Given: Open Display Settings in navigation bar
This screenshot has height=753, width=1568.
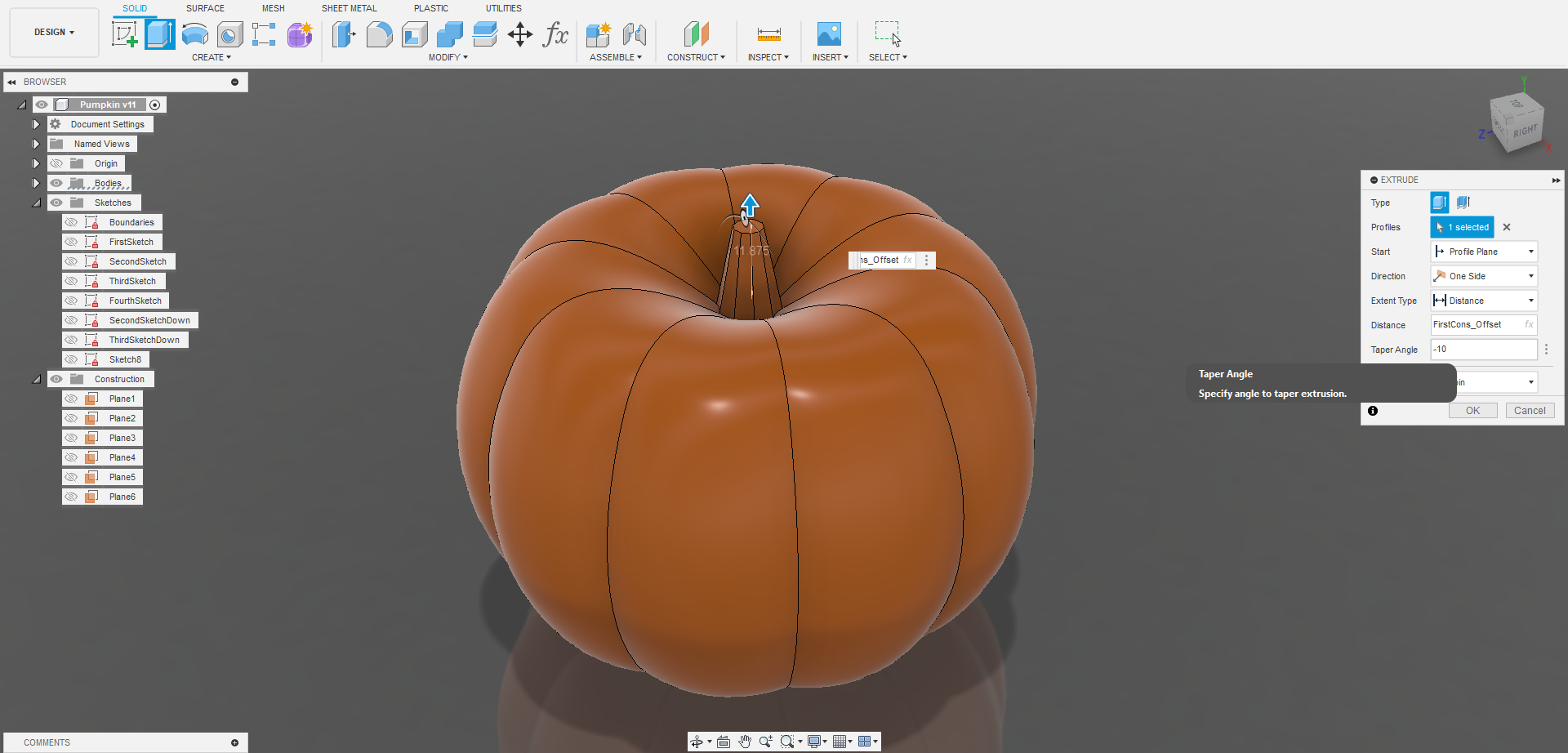Looking at the screenshot, I should coord(814,742).
